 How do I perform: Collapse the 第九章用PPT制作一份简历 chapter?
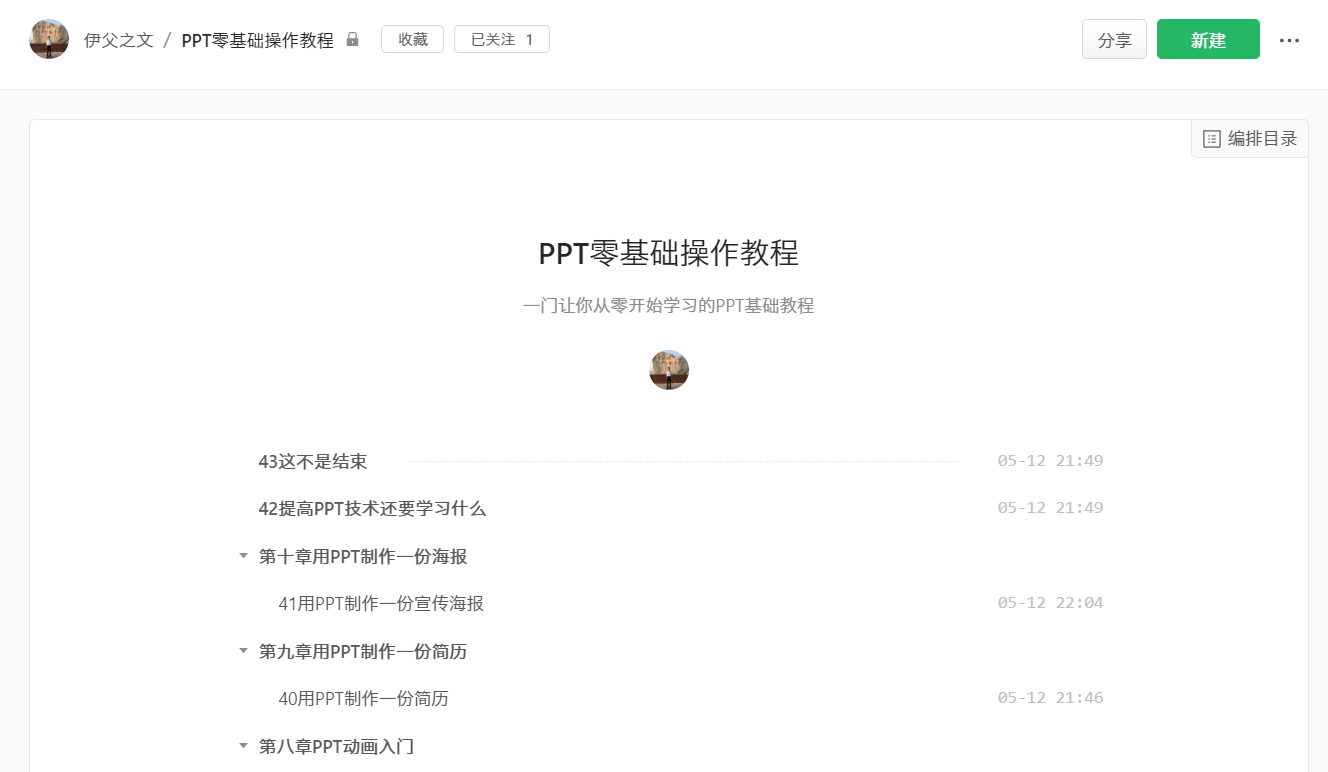coord(242,651)
